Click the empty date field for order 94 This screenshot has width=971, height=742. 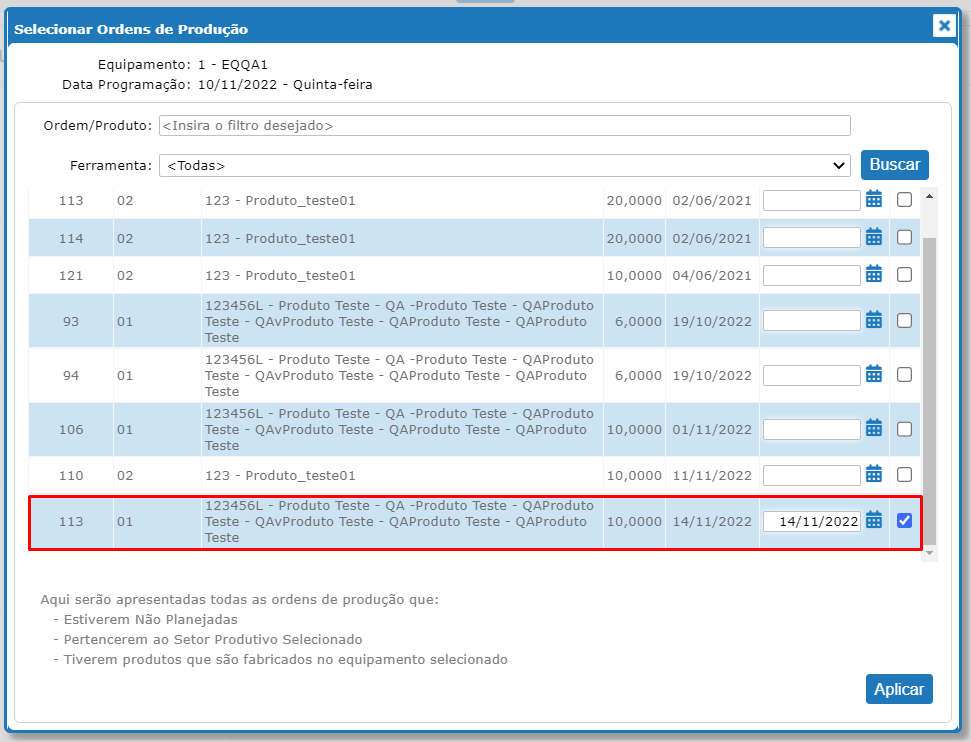(x=811, y=375)
